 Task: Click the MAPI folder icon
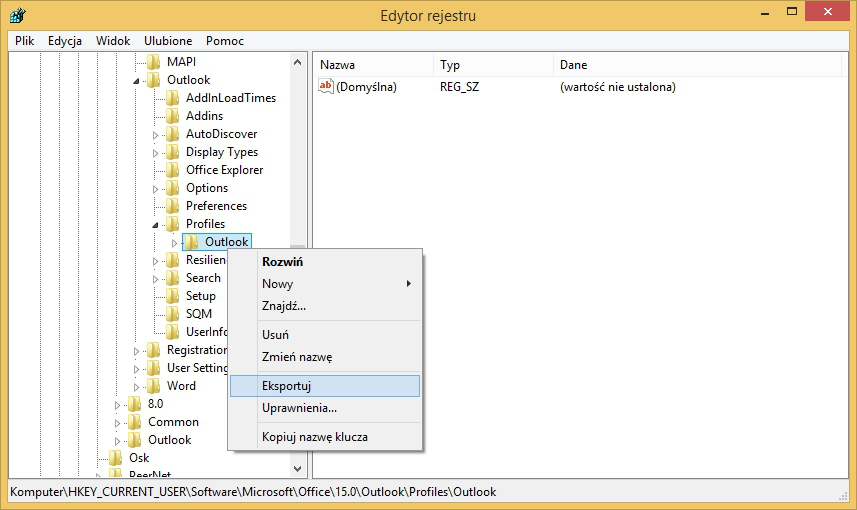[x=154, y=62]
